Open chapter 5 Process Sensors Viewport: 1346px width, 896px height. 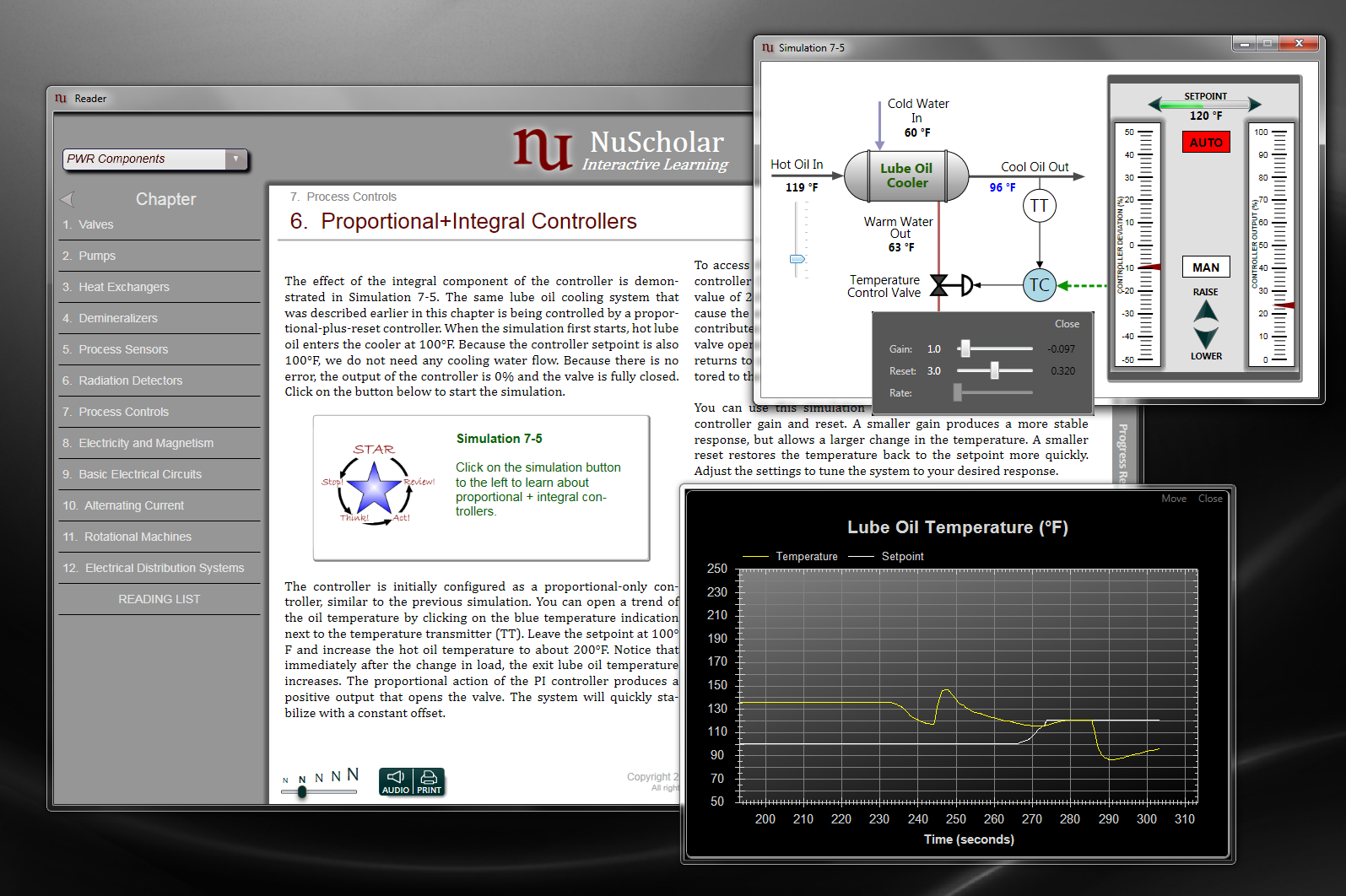159,349
